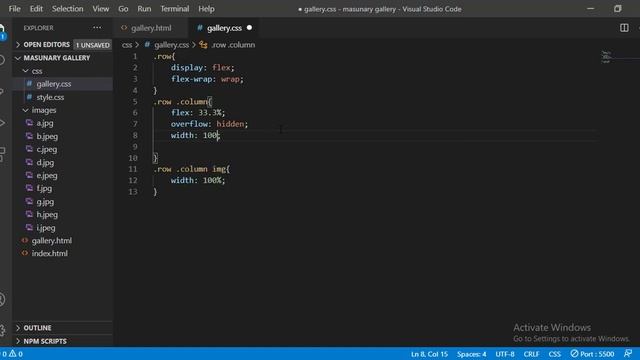The width and height of the screenshot is (640, 360).
Task: Click the minimap code preview
Action: point(606,57)
